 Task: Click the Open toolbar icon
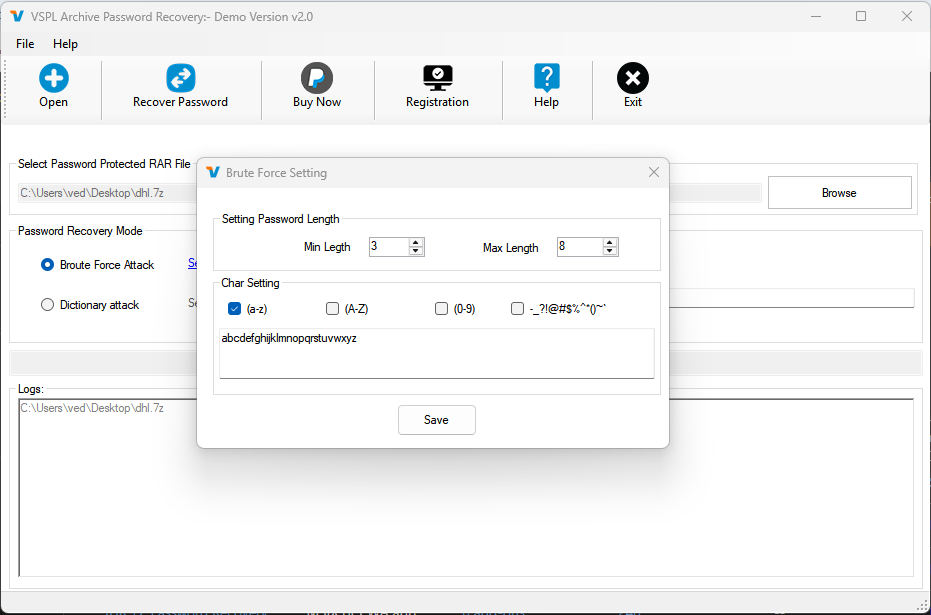(53, 77)
